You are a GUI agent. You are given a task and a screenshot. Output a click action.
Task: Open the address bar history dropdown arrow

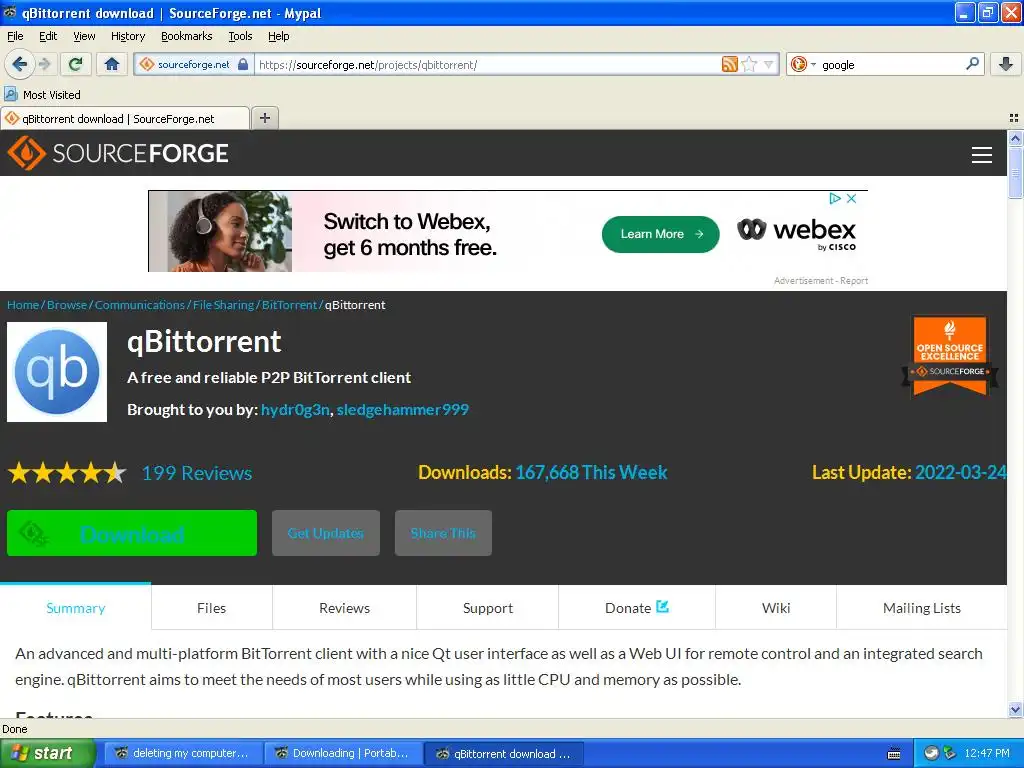pyautogui.click(x=769, y=64)
